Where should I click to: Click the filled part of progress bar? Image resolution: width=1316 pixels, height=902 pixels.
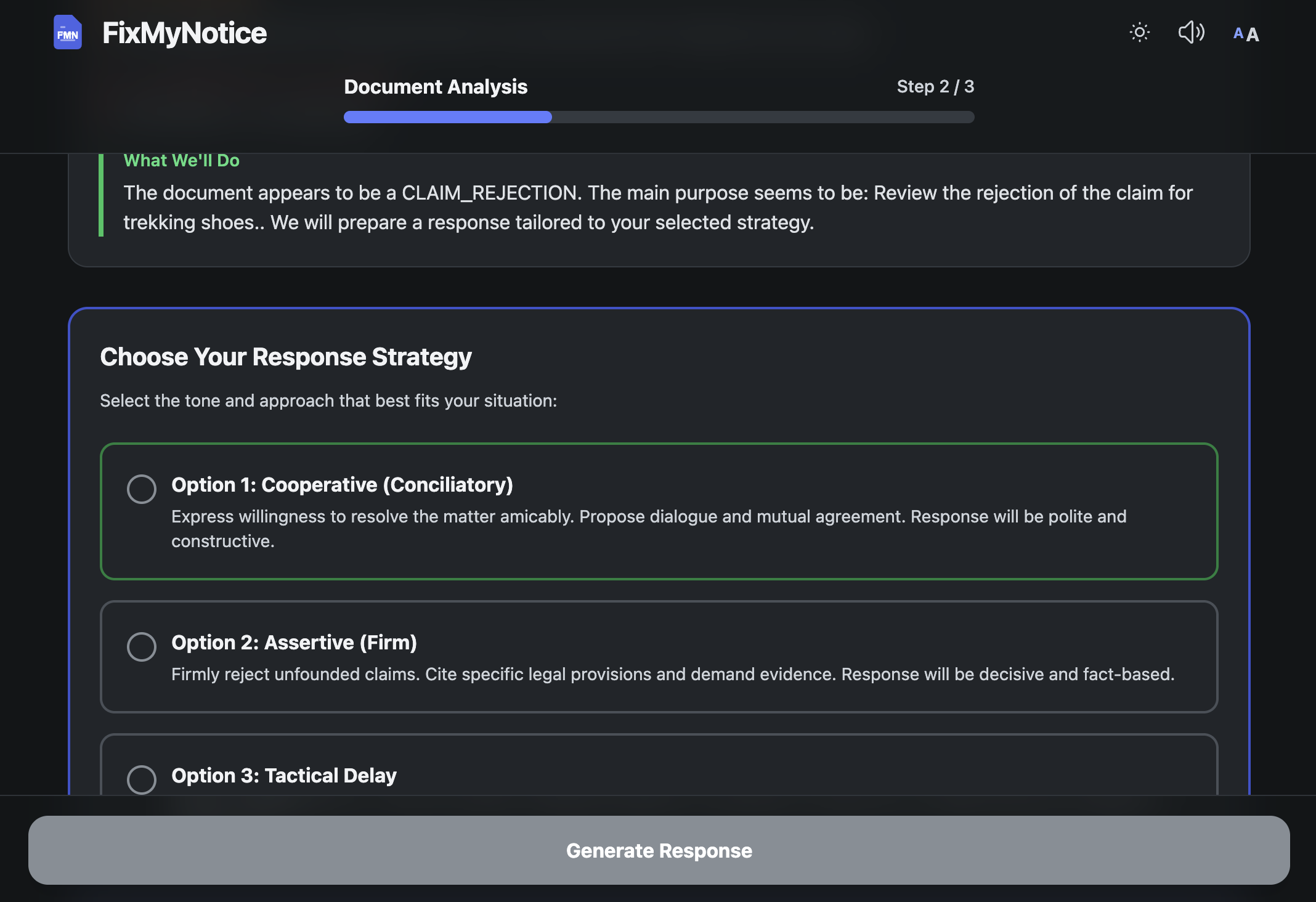pyautogui.click(x=447, y=117)
